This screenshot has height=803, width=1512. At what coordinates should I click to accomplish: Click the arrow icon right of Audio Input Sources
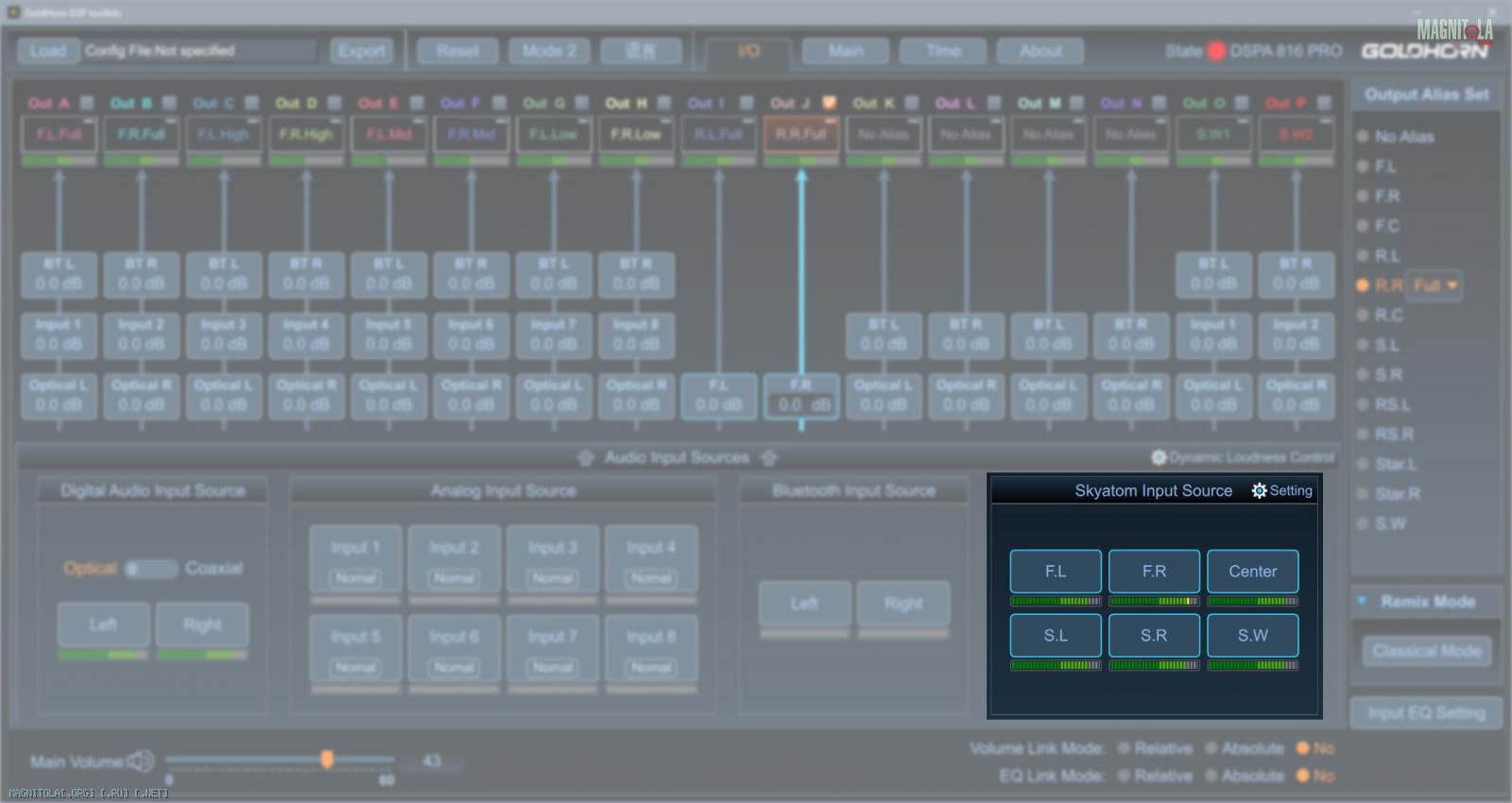769,458
